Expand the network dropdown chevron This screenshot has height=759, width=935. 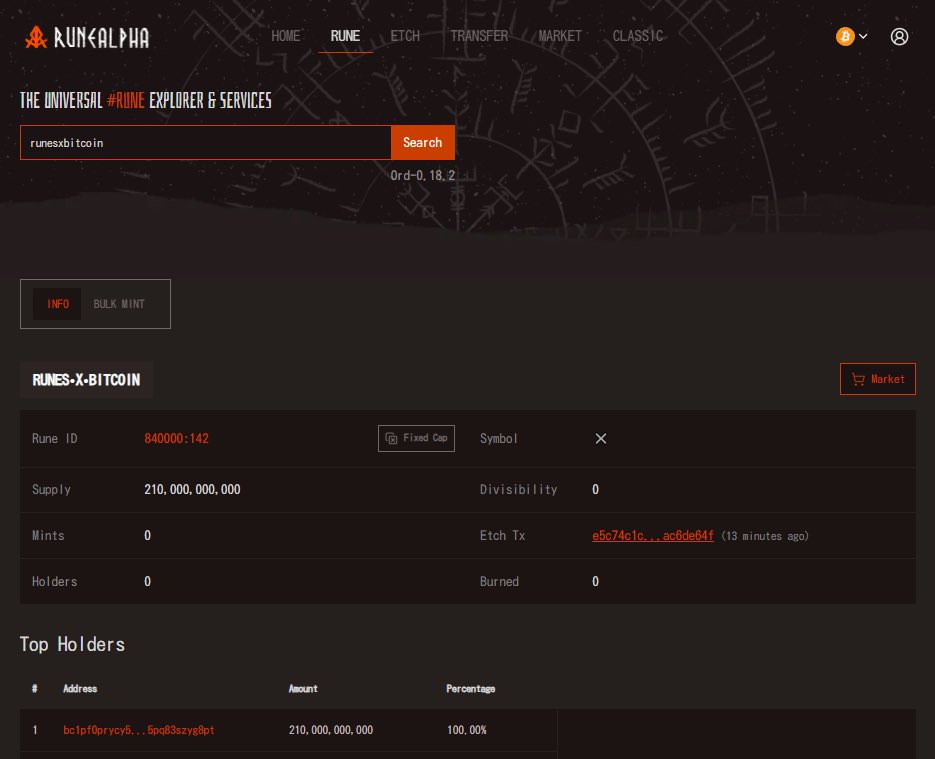[x=863, y=36]
